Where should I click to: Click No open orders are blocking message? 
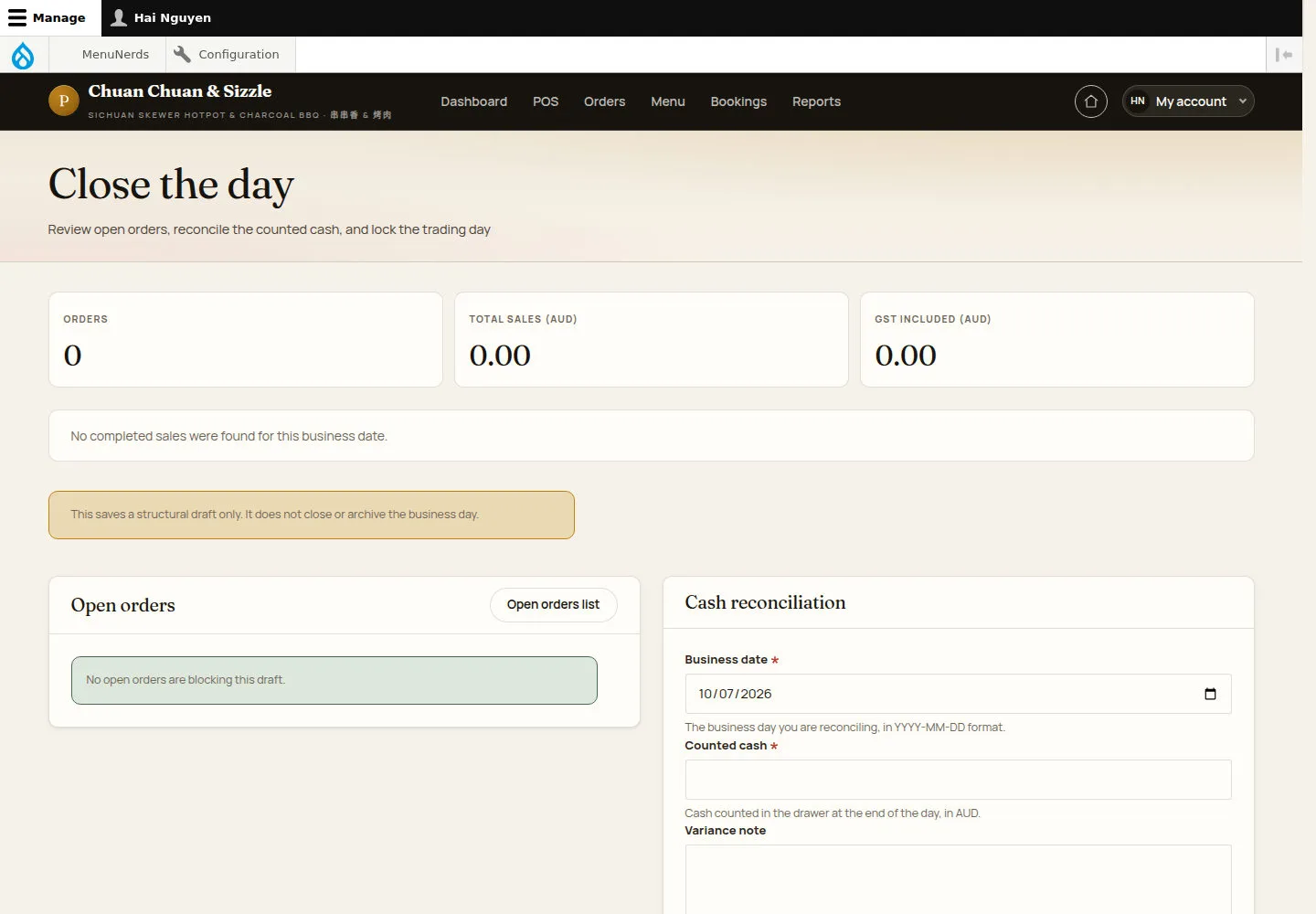(x=334, y=680)
